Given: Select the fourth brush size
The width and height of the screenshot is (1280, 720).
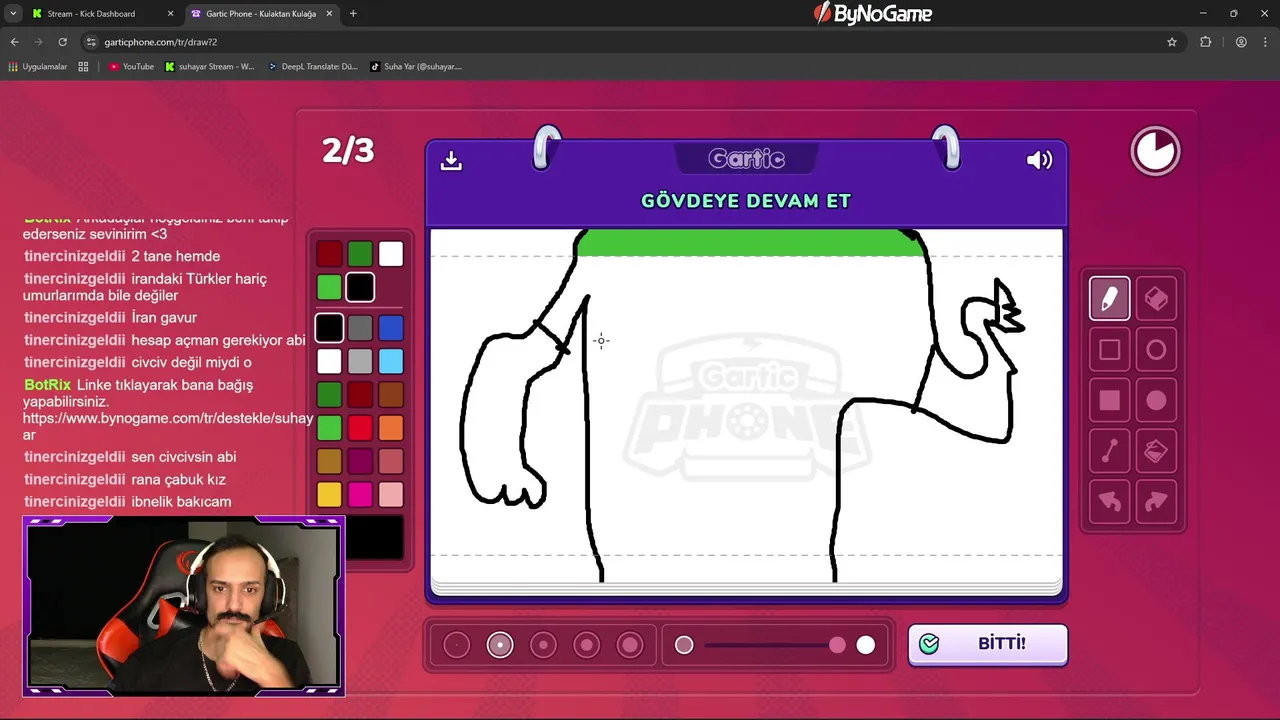Looking at the screenshot, I should pyautogui.click(x=587, y=645).
